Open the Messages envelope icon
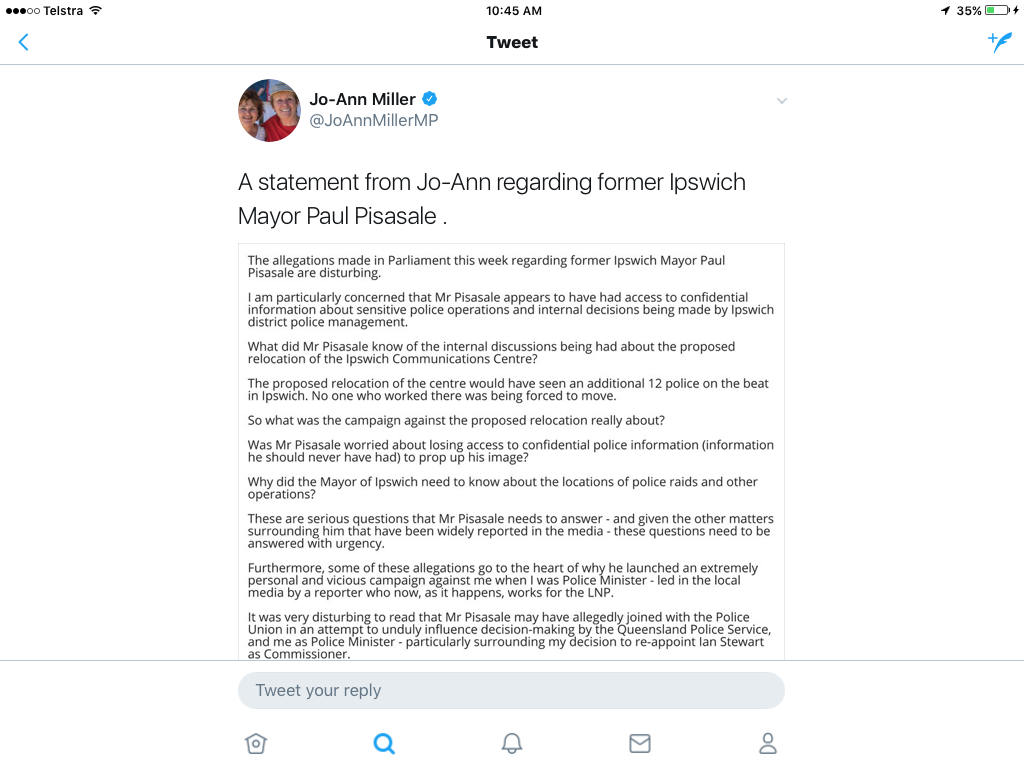This screenshot has height=768, width=1024. pos(640,743)
